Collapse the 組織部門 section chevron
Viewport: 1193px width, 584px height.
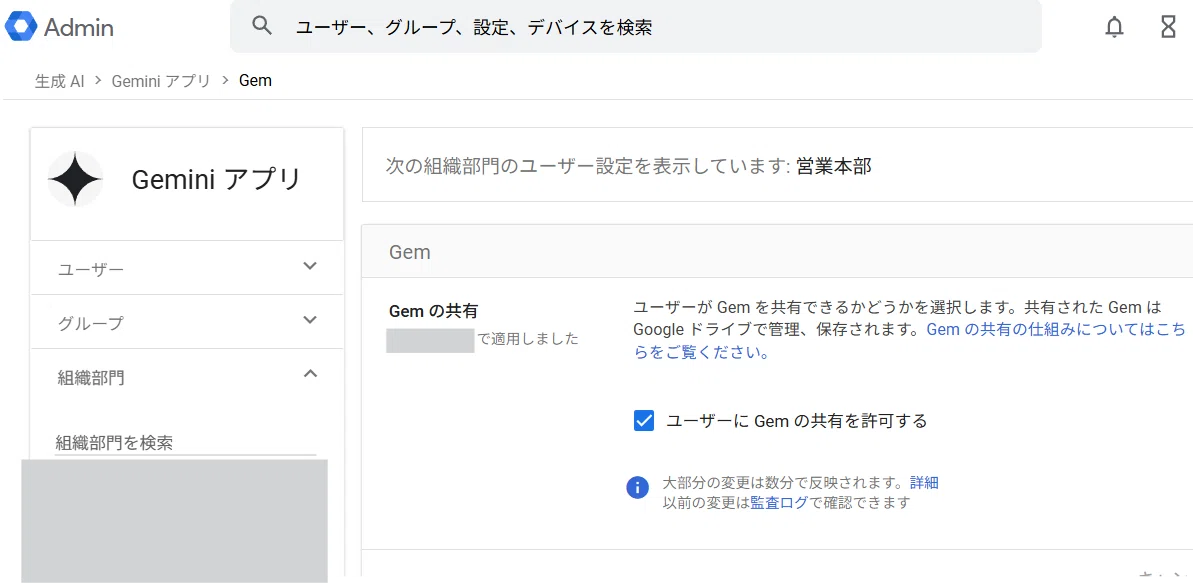(x=310, y=373)
